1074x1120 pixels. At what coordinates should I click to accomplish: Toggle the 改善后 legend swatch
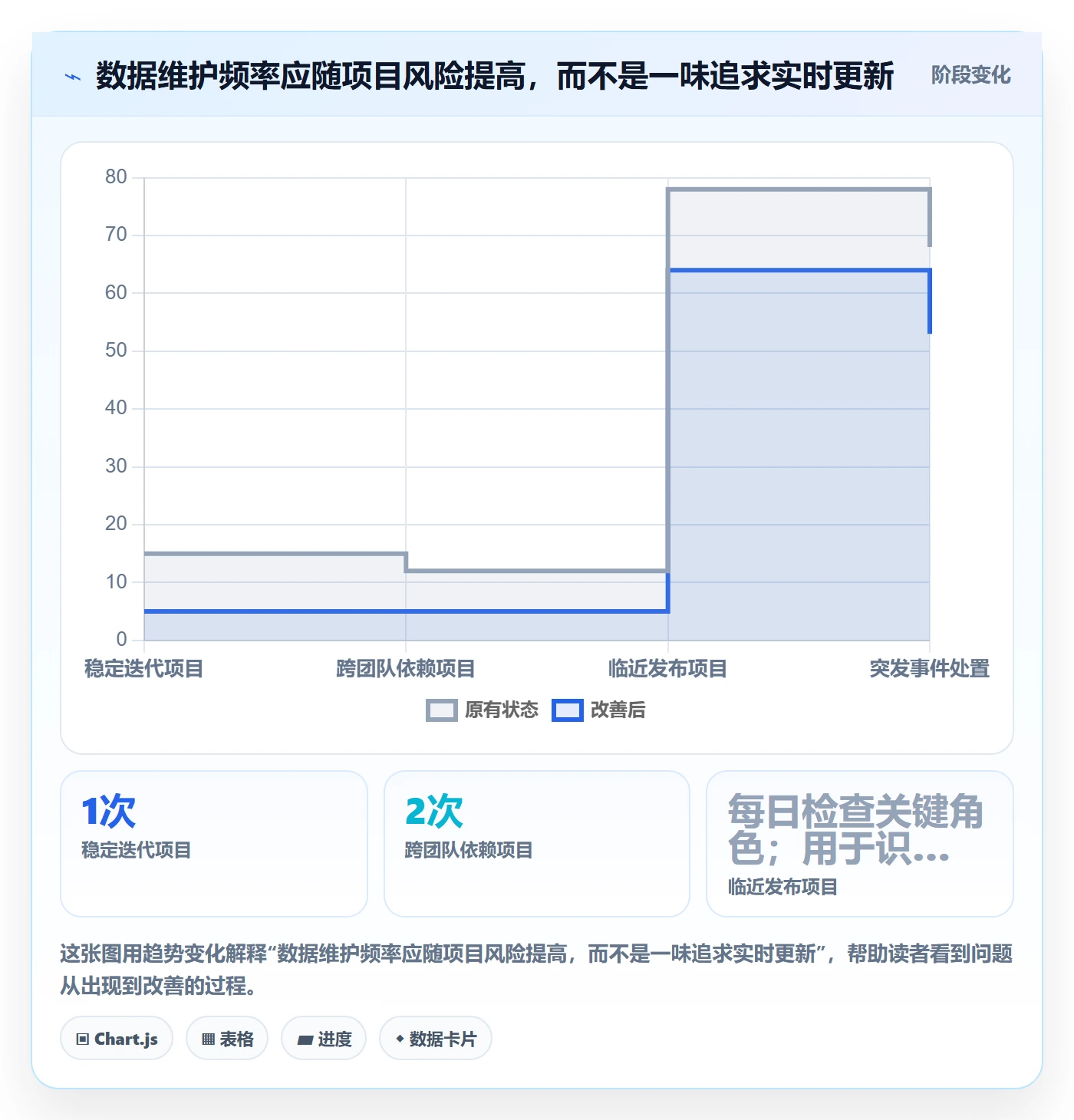568,710
